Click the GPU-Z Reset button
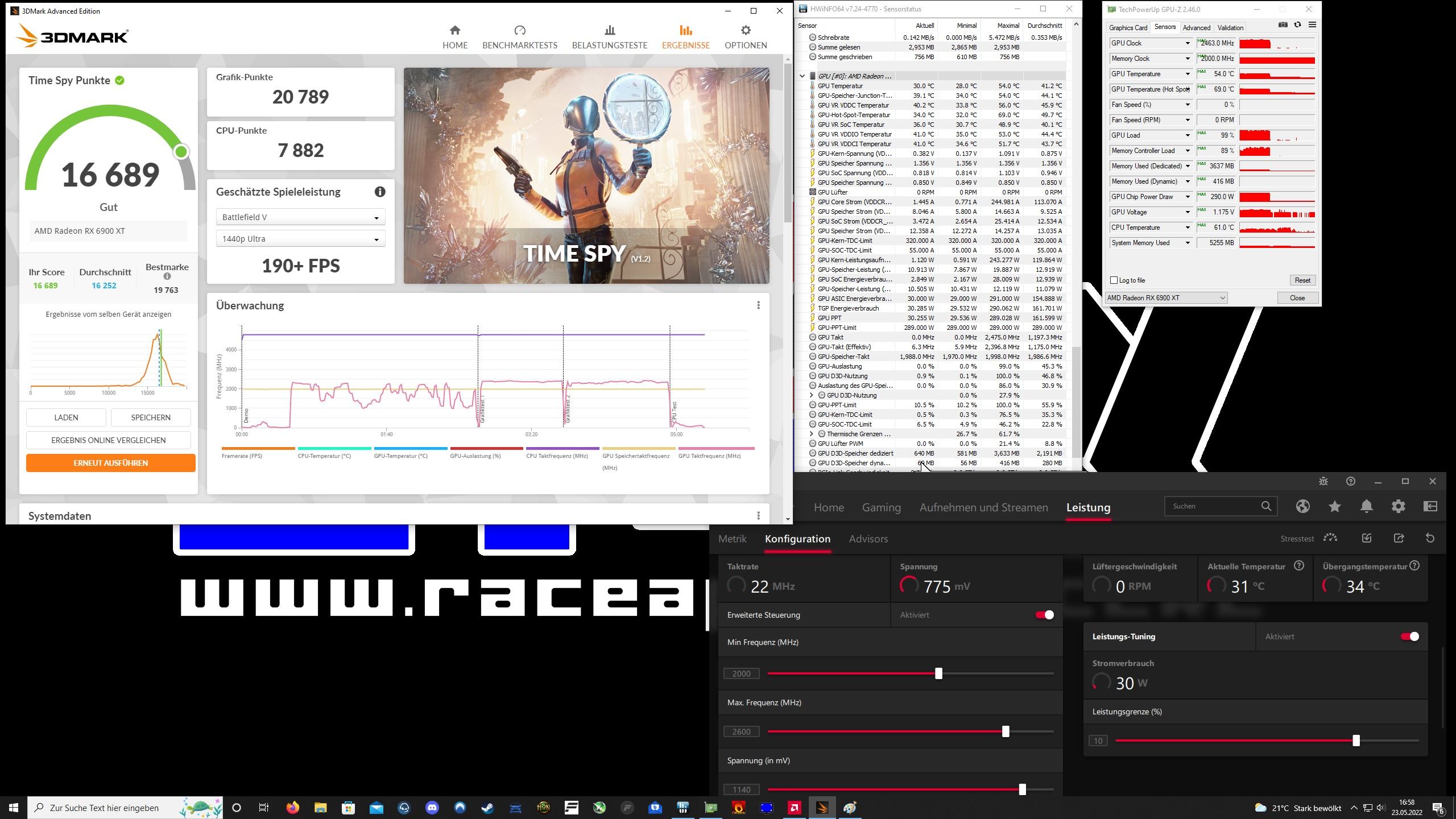Viewport: 1456px width, 819px height. pyautogui.click(x=1302, y=280)
